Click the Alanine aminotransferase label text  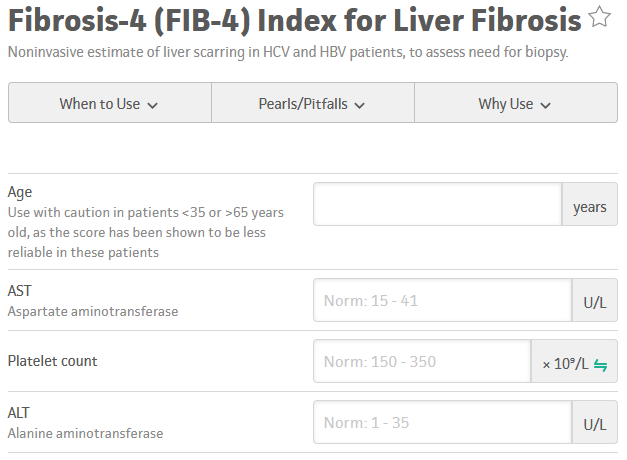[85, 434]
